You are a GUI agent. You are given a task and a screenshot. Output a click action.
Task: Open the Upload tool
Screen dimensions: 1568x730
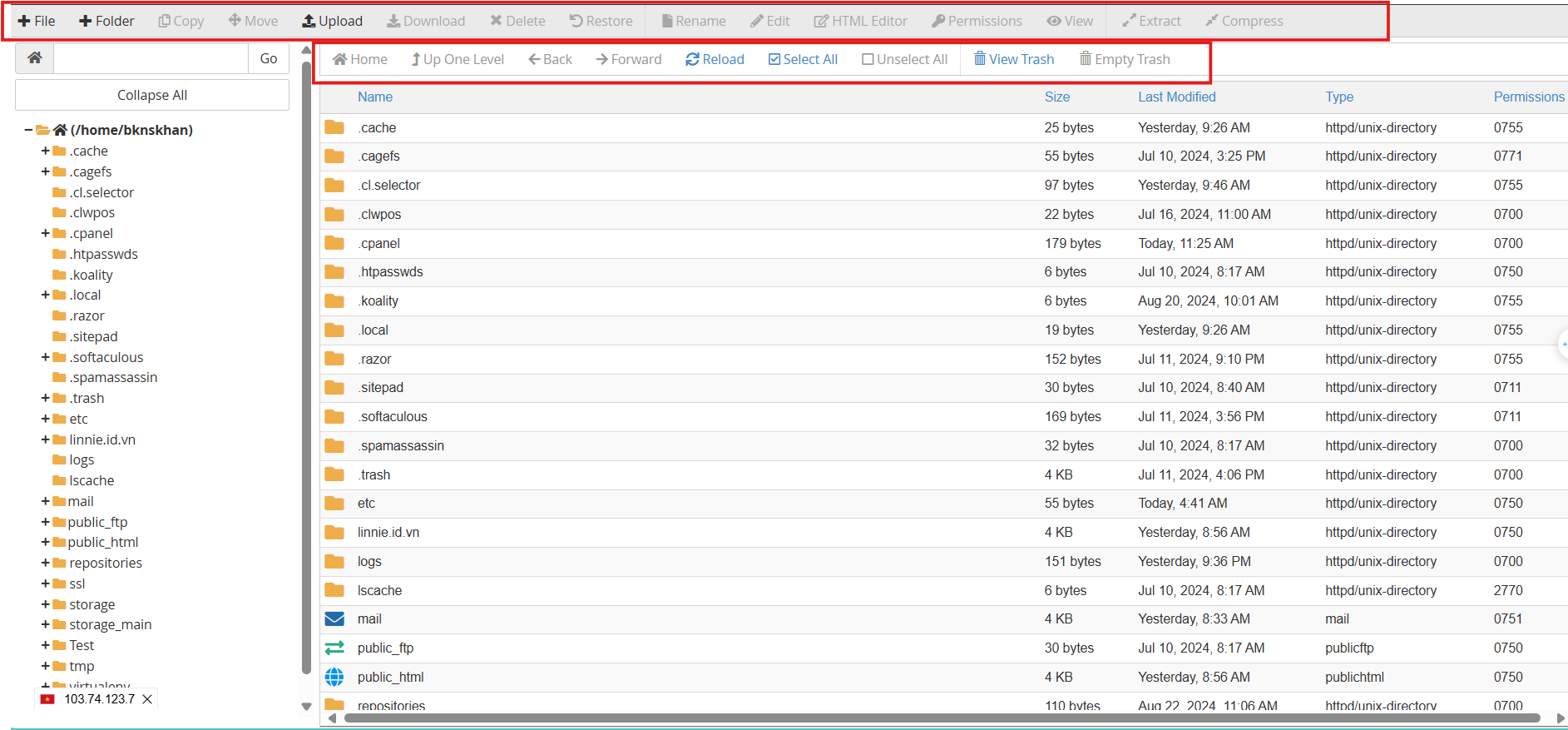tap(332, 21)
